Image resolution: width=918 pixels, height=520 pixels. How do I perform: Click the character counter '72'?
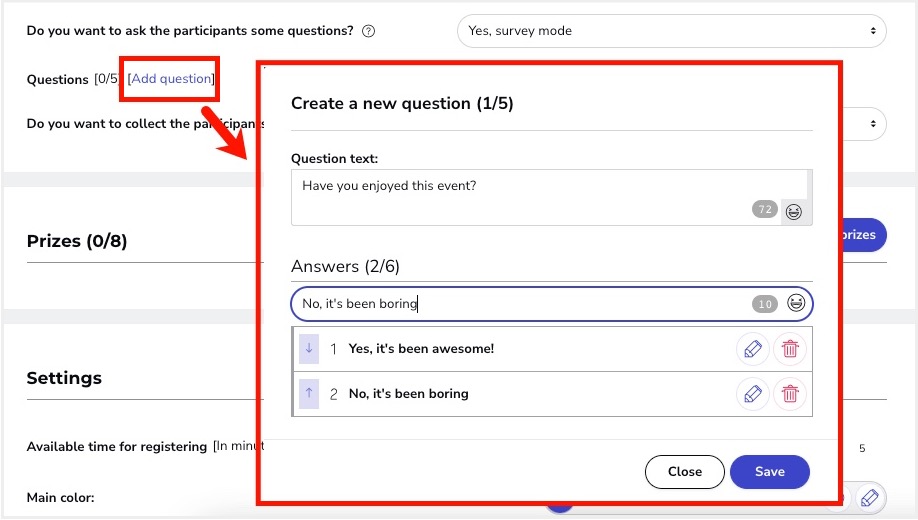pyautogui.click(x=765, y=209)
